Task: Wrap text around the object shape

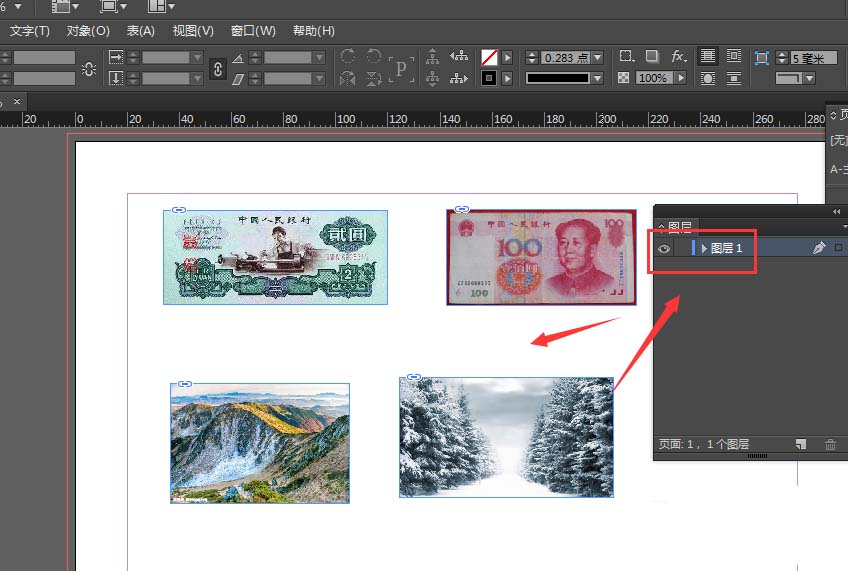Action: coord(707,78)
